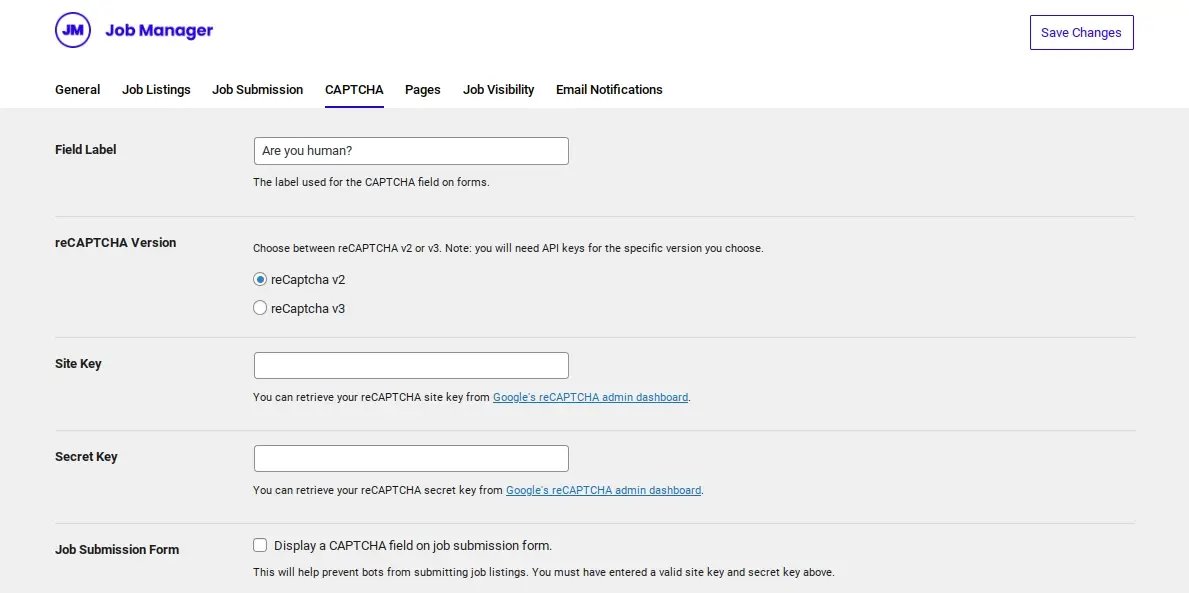1189x593 pixels.
Task: Click 'This will help prevent bots' description text
Action: pyautogui.click(x=544, y=573)
